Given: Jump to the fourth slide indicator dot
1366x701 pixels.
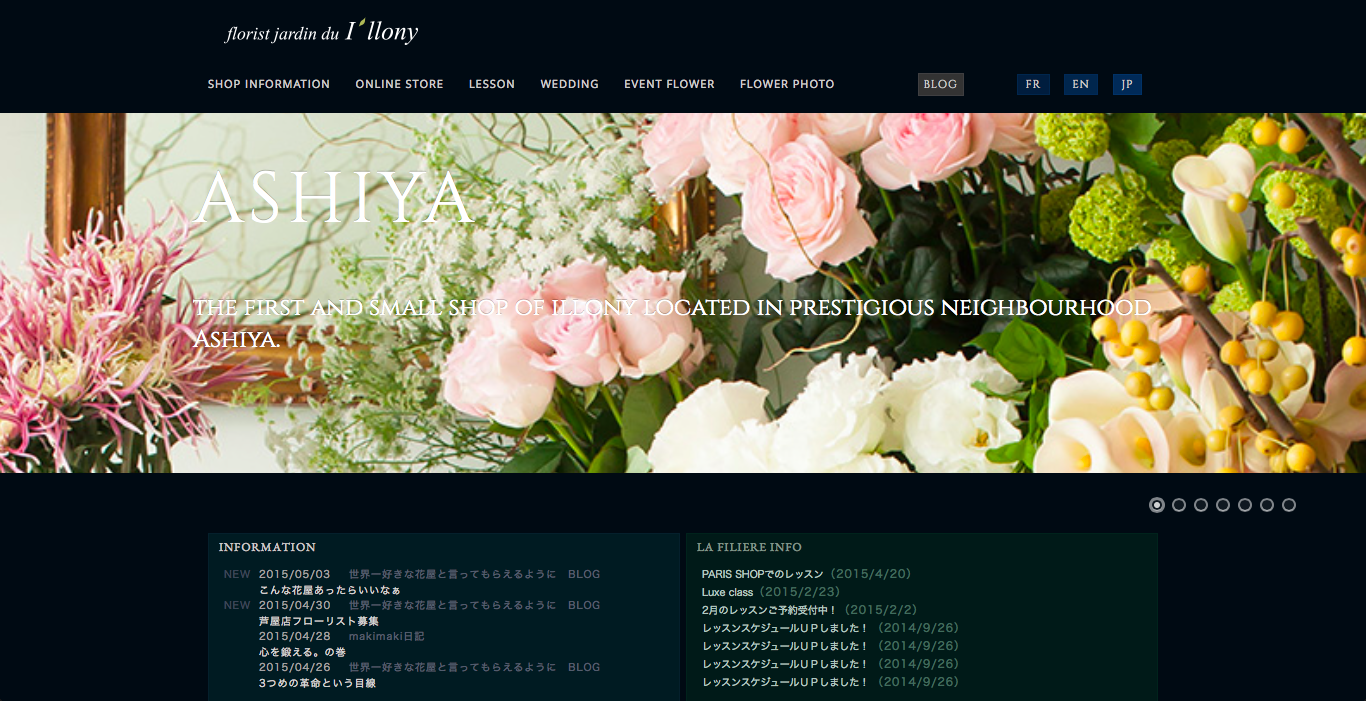Looking at the screenshot, I should tap(1223, 505).
